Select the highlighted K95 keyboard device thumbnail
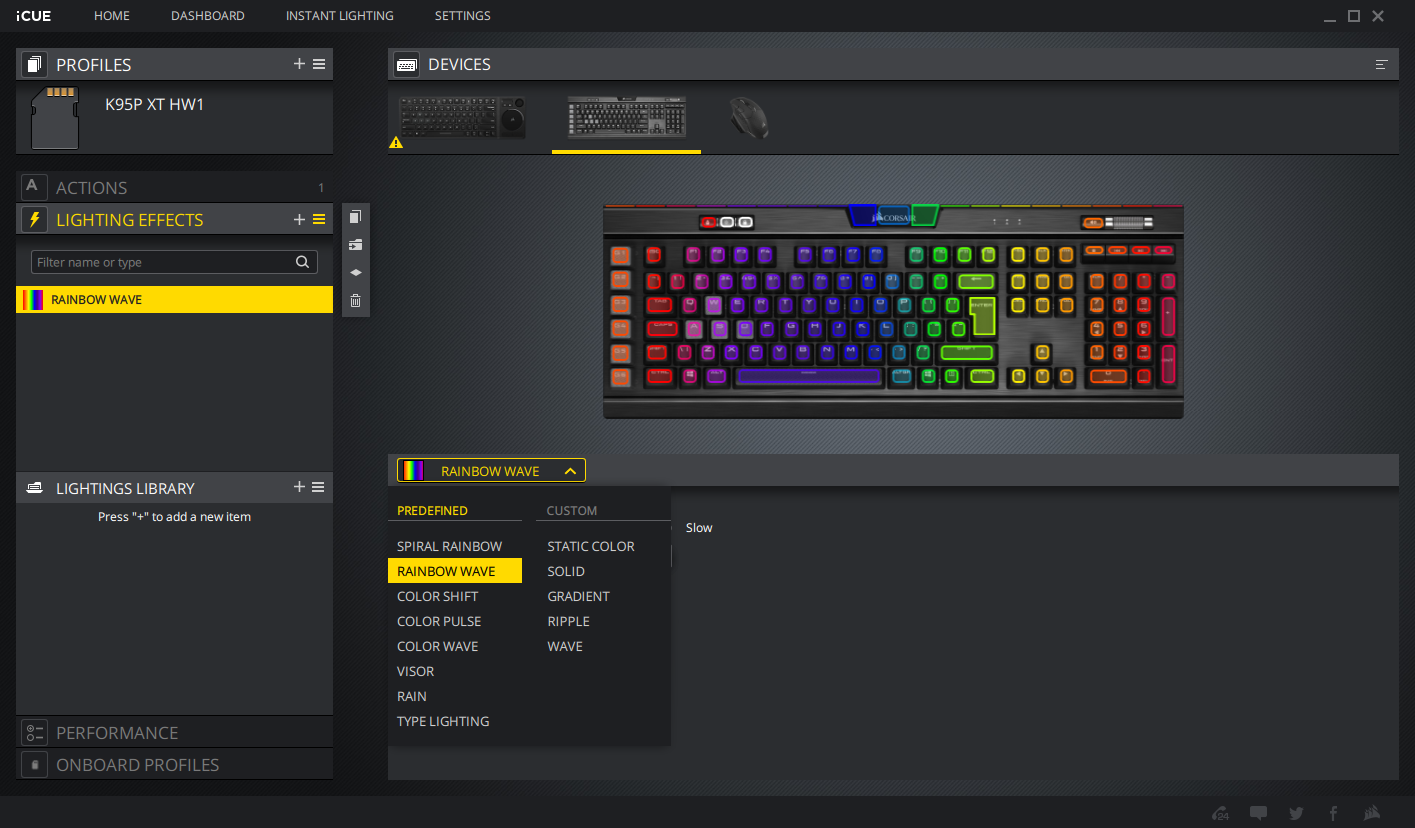 coord(627,117)
